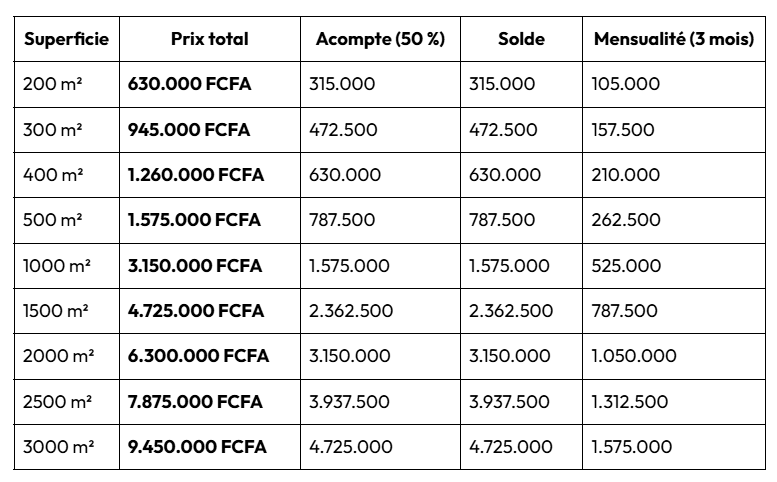Select the 105.000 monthly payment cell
This screenshot has width=777, height=482.
click(674, 84)
